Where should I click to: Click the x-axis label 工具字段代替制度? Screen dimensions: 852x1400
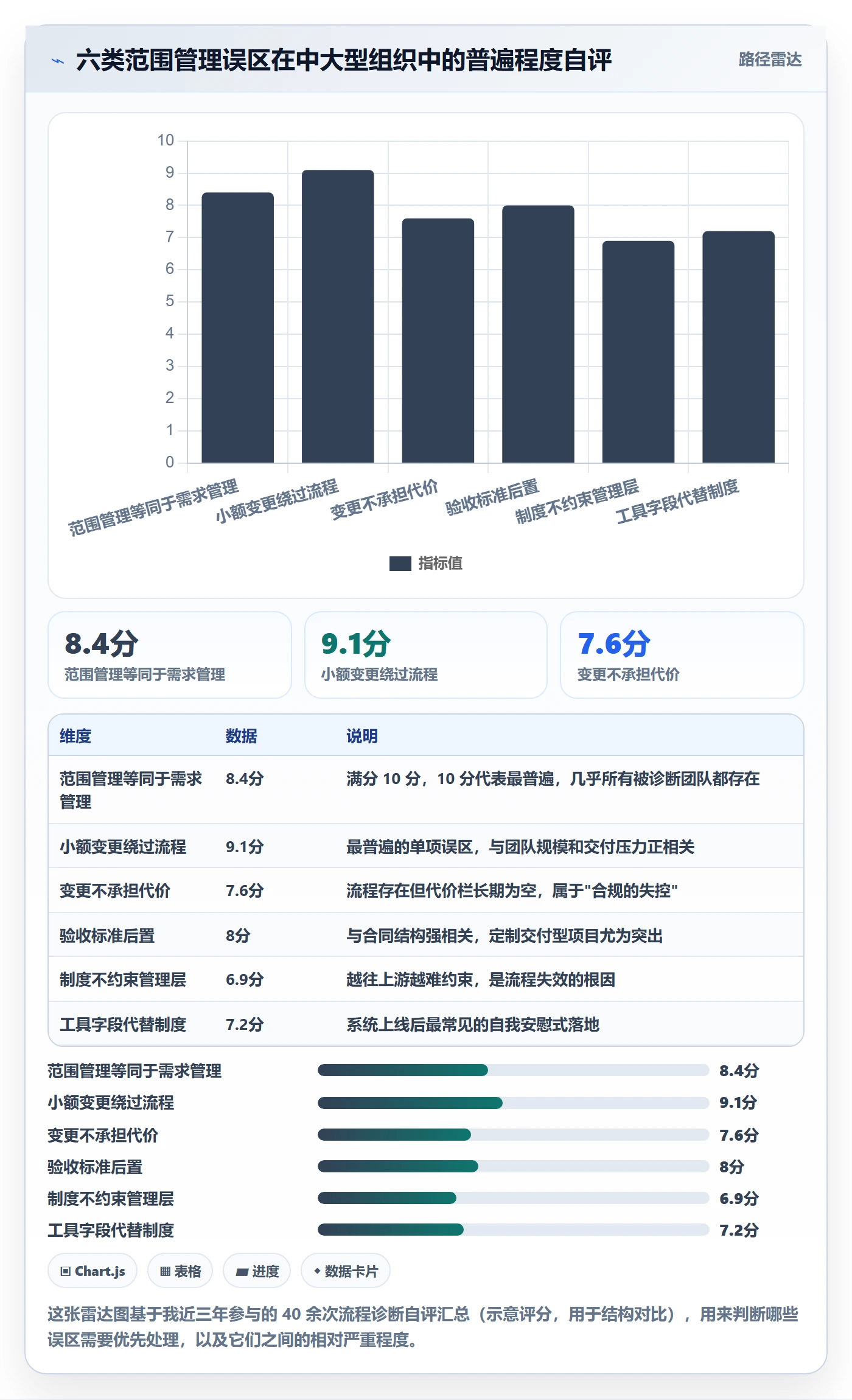pos(677,502)
